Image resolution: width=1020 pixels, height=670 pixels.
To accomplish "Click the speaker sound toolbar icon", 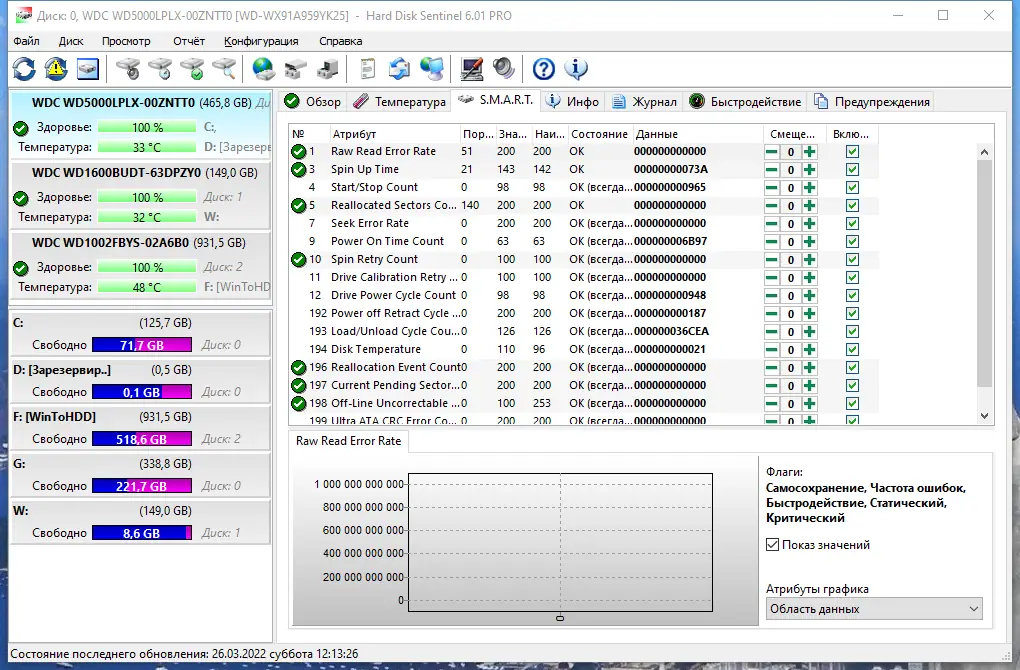I will (503, 68).
